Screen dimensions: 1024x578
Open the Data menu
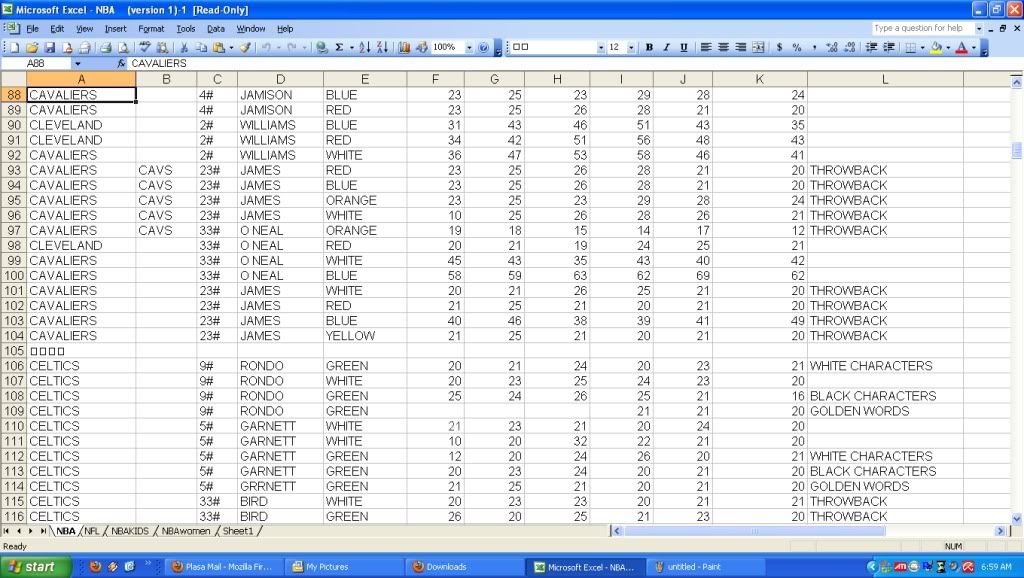click(x=216, y=29)
